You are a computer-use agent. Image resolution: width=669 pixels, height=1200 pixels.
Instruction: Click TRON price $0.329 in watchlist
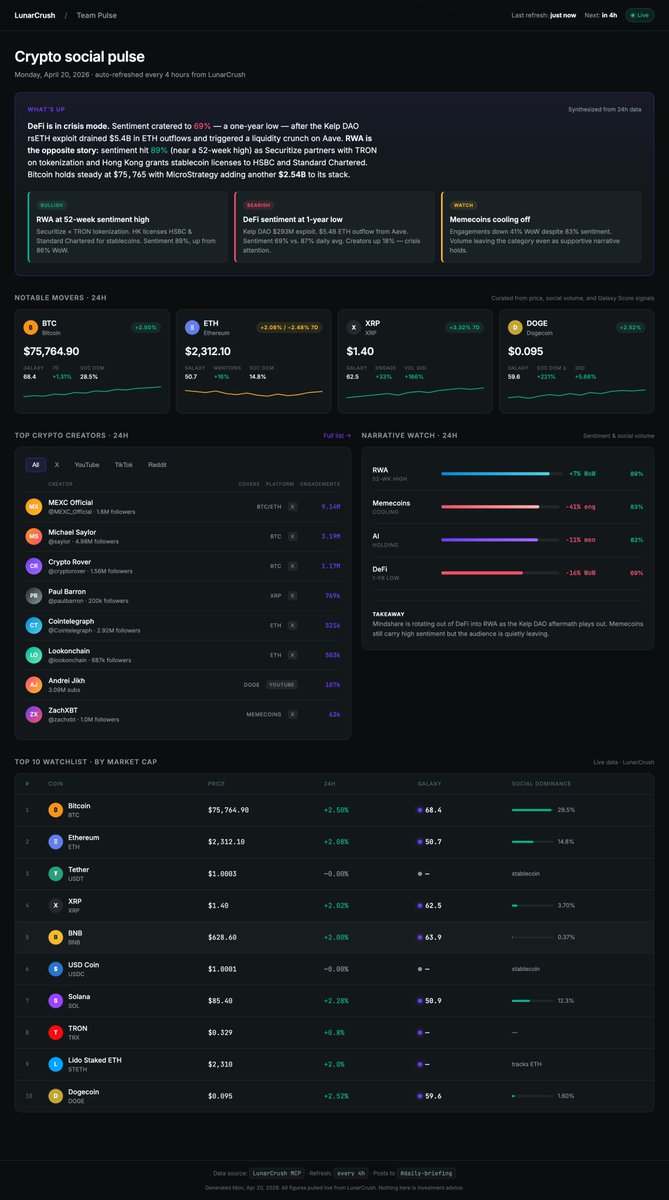coord(220,1033)
